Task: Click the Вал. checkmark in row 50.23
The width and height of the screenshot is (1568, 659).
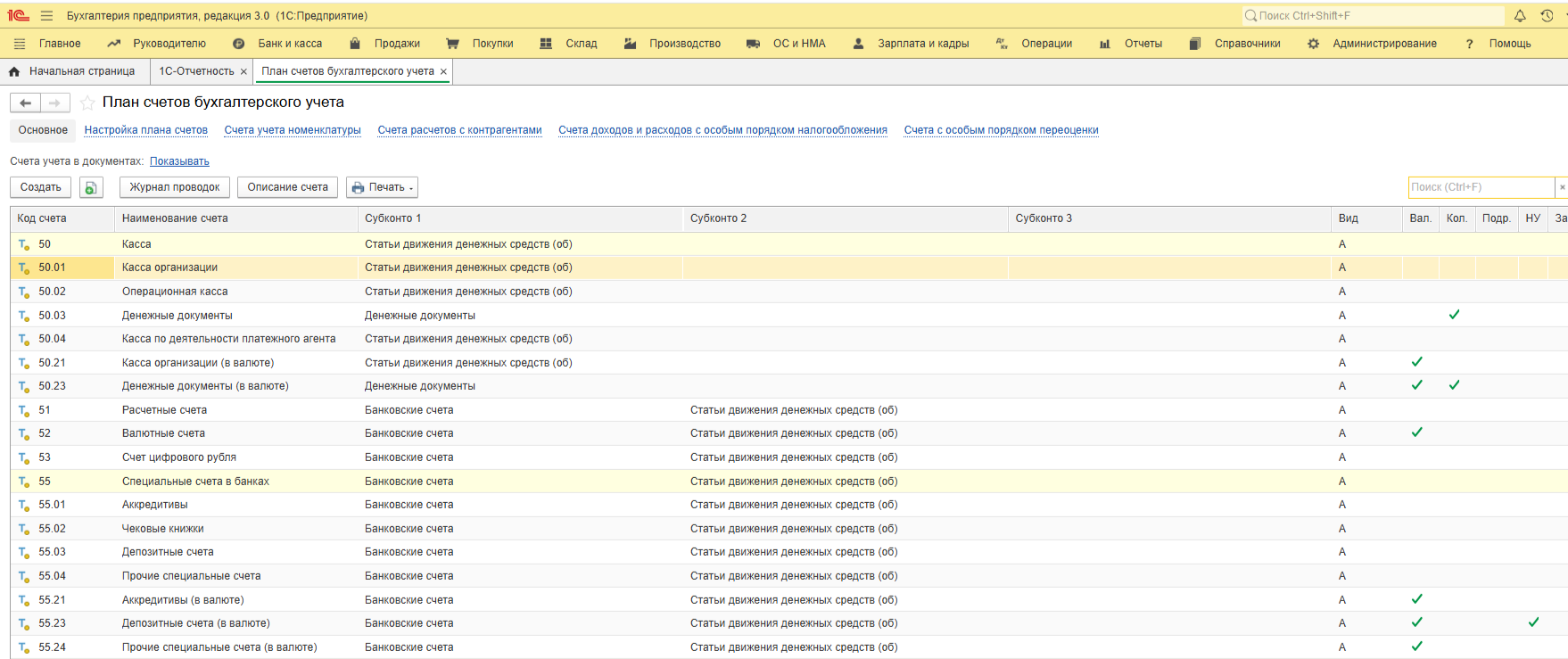Action: click(x=1417, y=385)
